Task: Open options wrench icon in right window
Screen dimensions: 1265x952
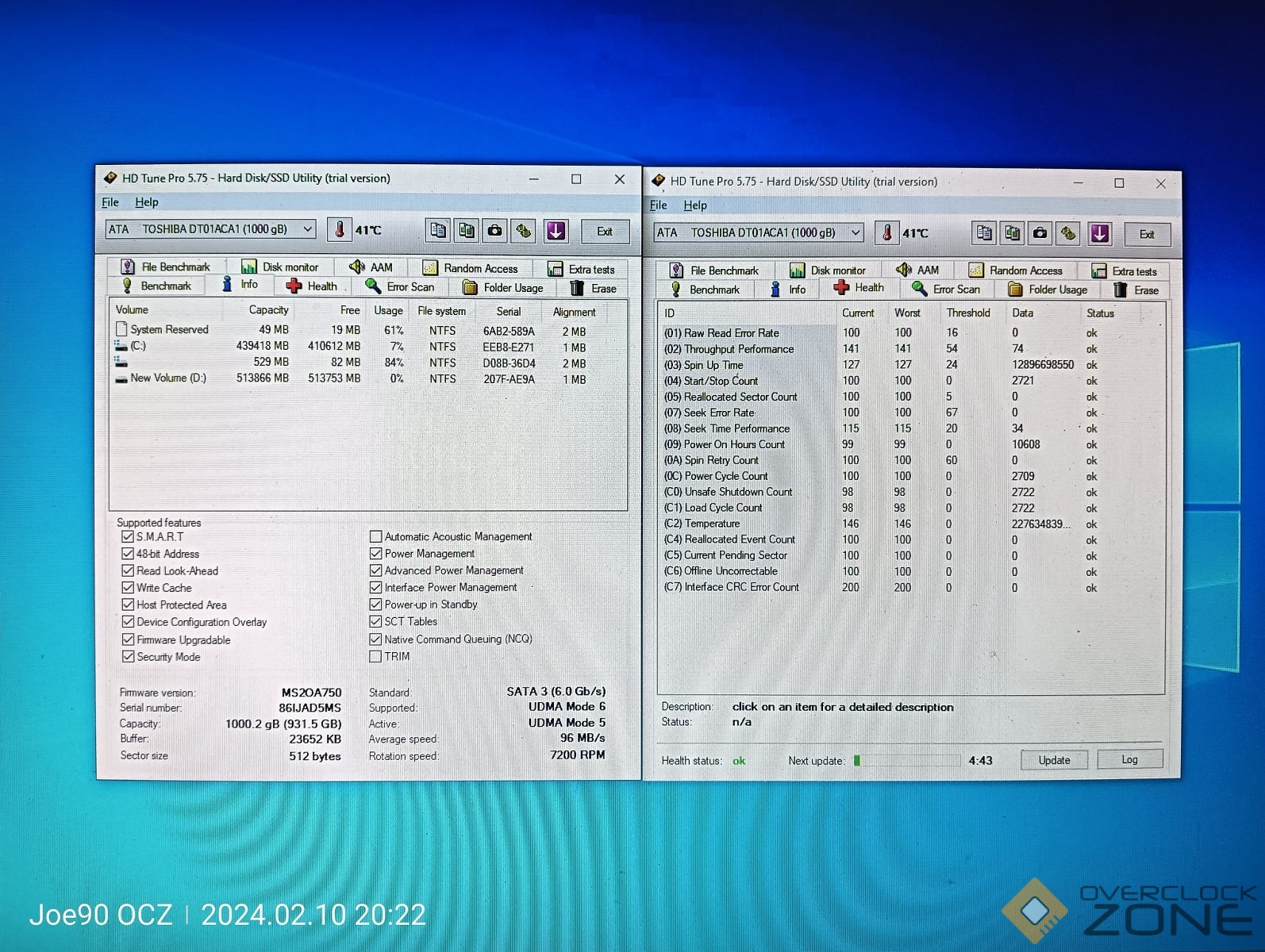Action: pos(1068,233)
